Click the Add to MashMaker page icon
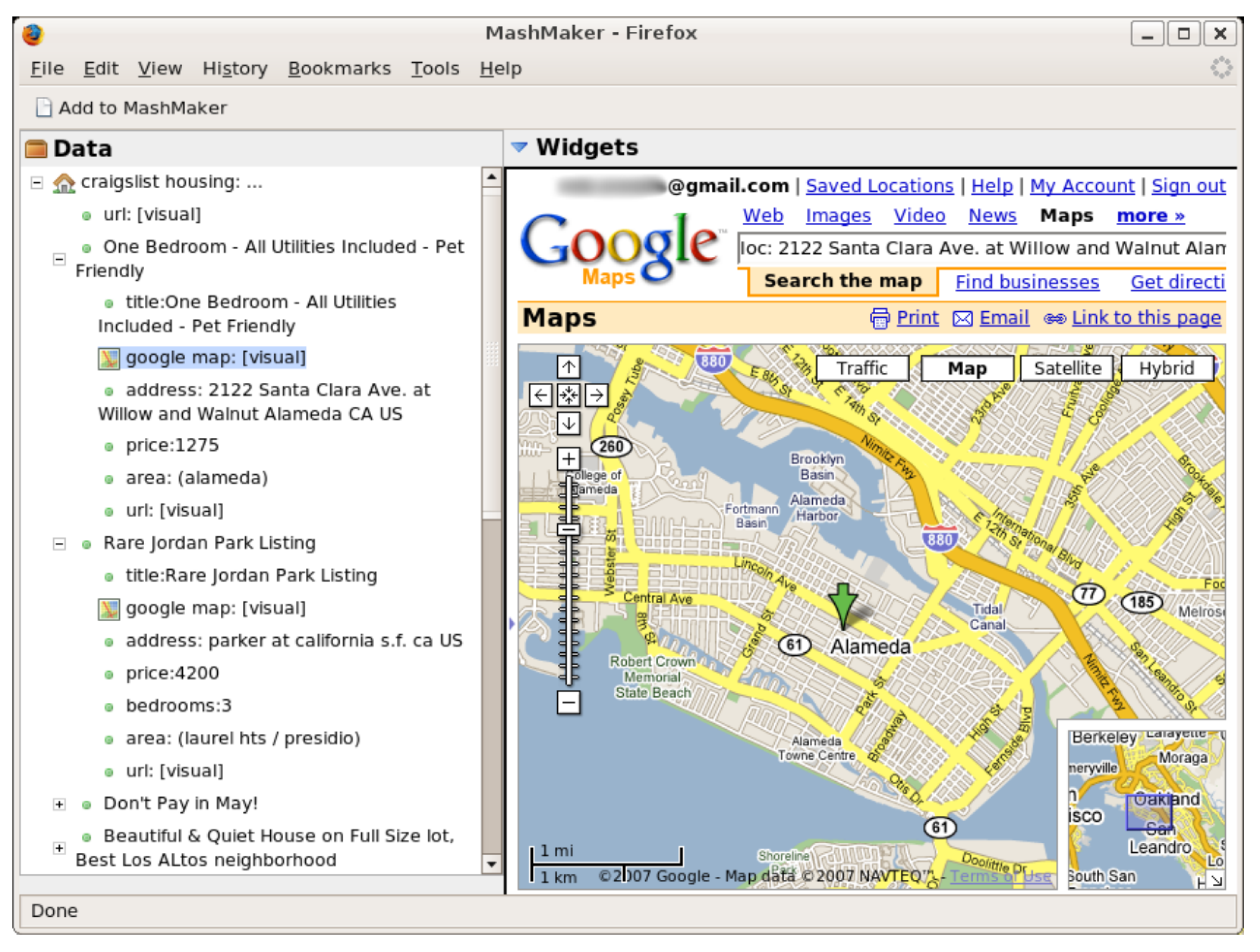 43,107
